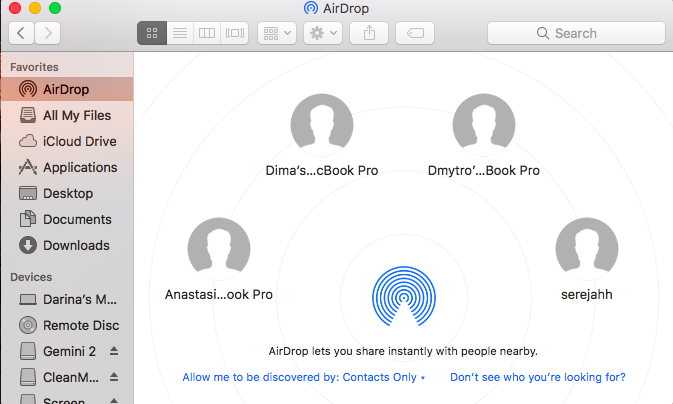Image resolution: width=673 pixels, height=404 pixels.
Task: Click the green zoom window button
Action: point(55,8)
